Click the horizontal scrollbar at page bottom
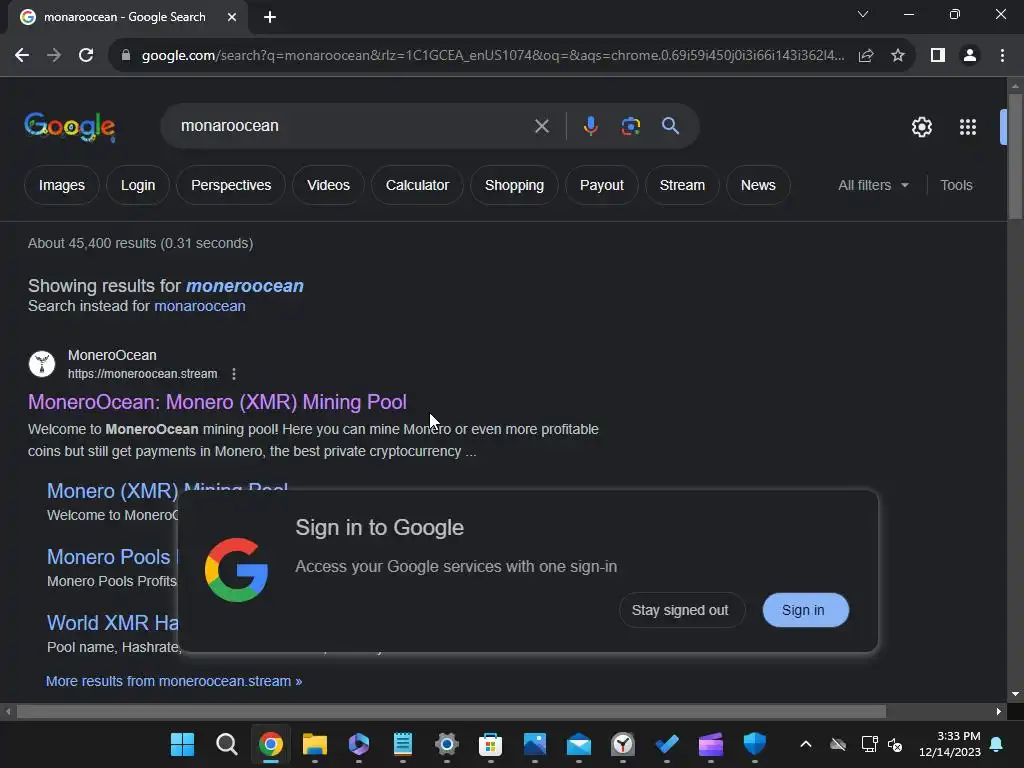This screenshot has height=768, width=1024. coord(451,711)
